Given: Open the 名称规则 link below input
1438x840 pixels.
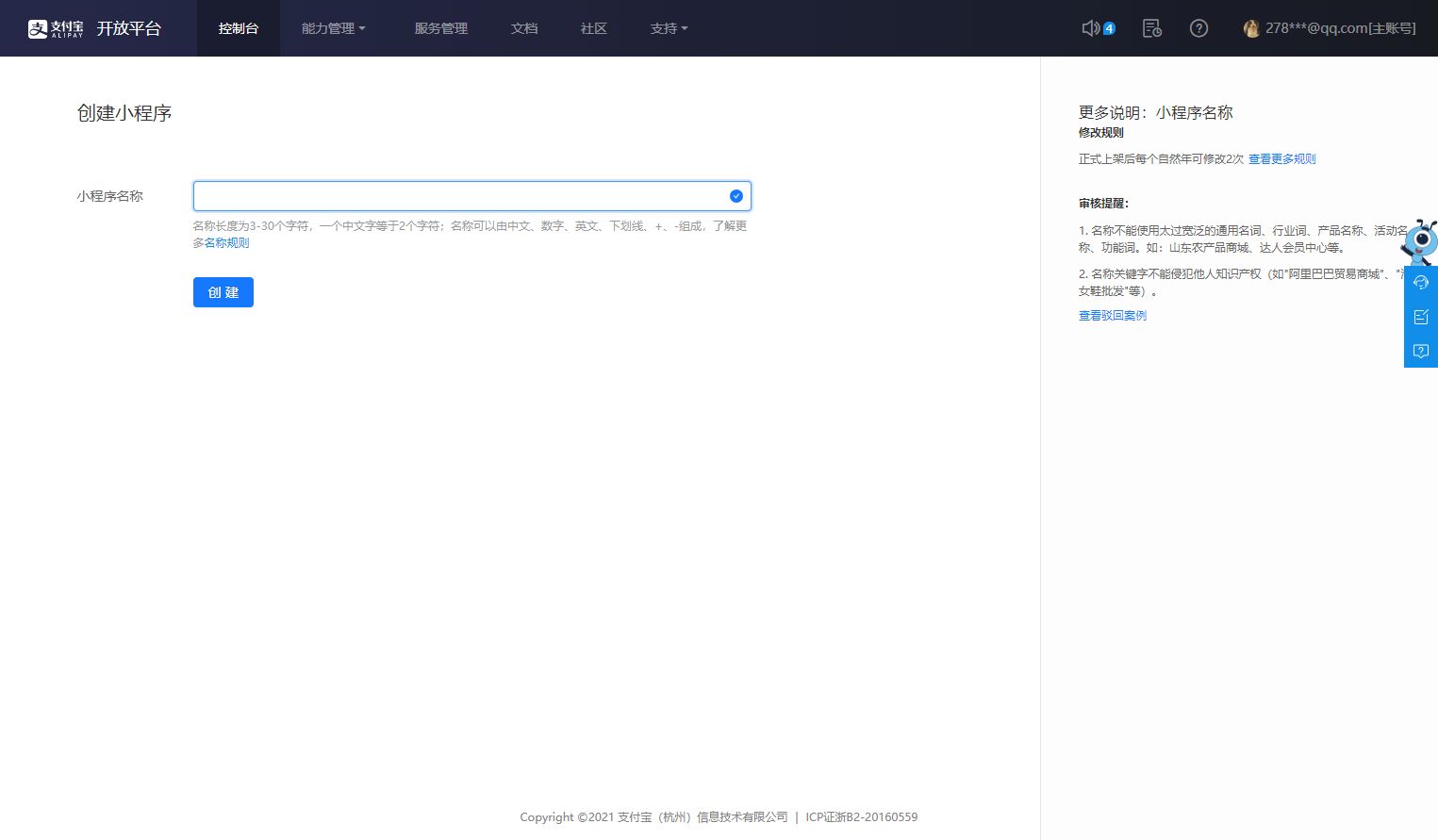Looking at the screenshot, I should (227, 243).
